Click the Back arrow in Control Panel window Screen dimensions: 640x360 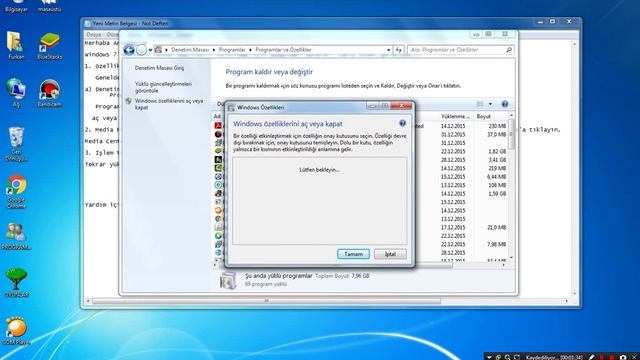(x=129, y=50)
